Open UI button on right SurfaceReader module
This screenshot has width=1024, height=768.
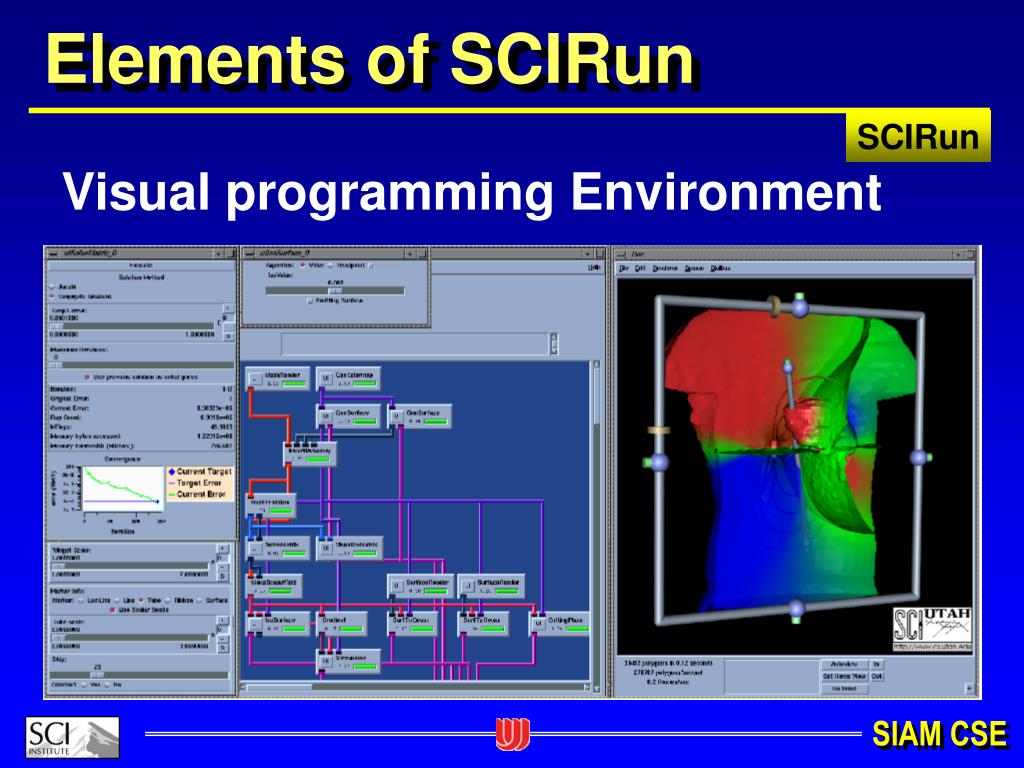467,586
